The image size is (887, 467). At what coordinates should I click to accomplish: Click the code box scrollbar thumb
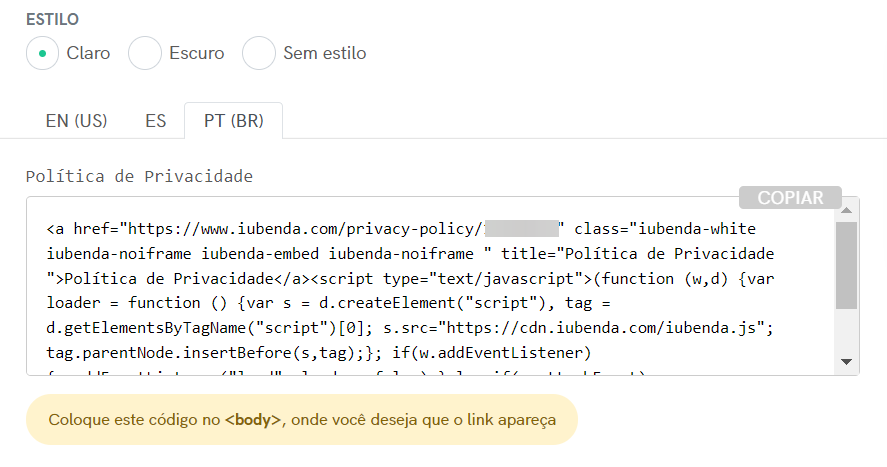(x=846, y=264)
